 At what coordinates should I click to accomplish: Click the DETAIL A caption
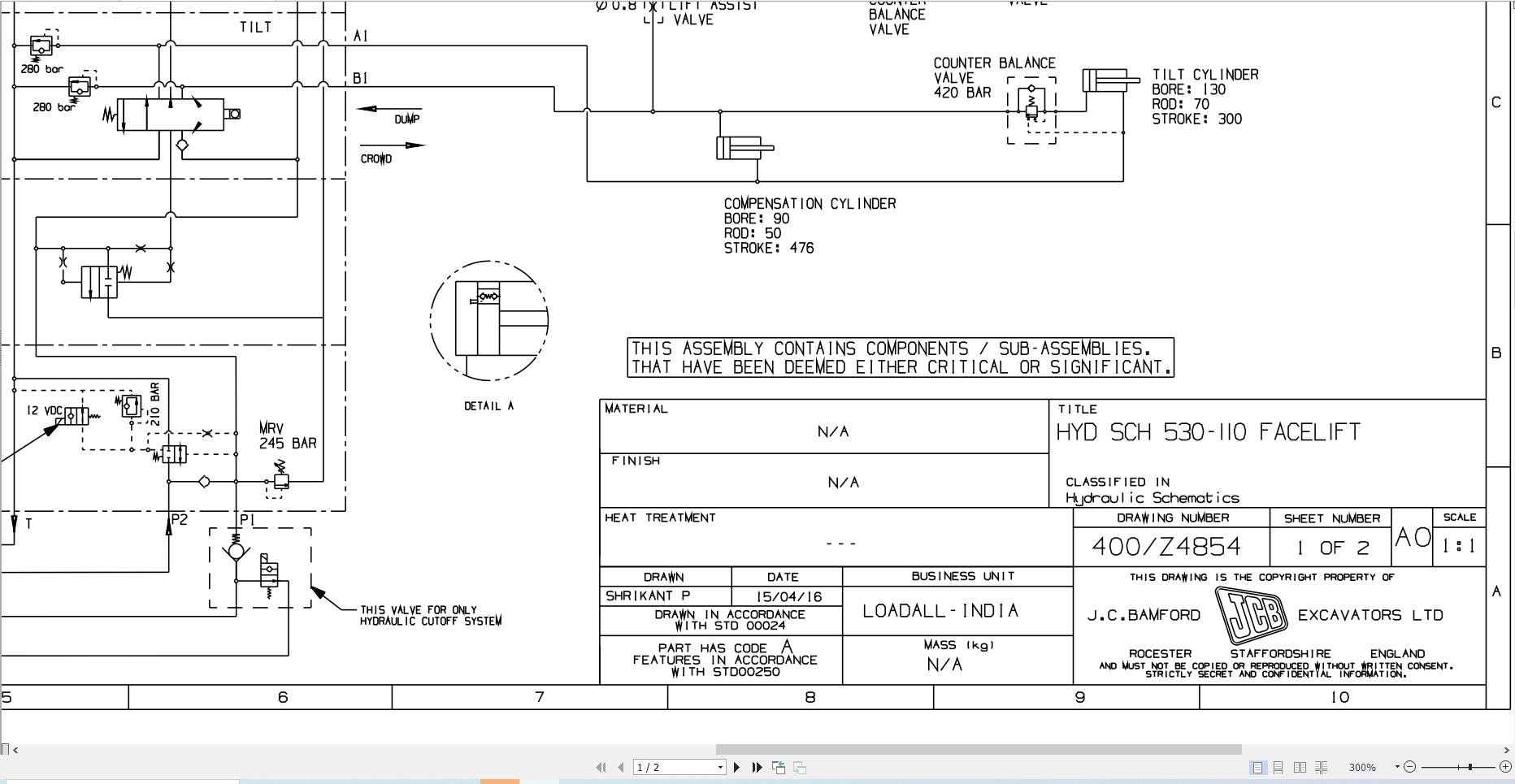[488, 406]
